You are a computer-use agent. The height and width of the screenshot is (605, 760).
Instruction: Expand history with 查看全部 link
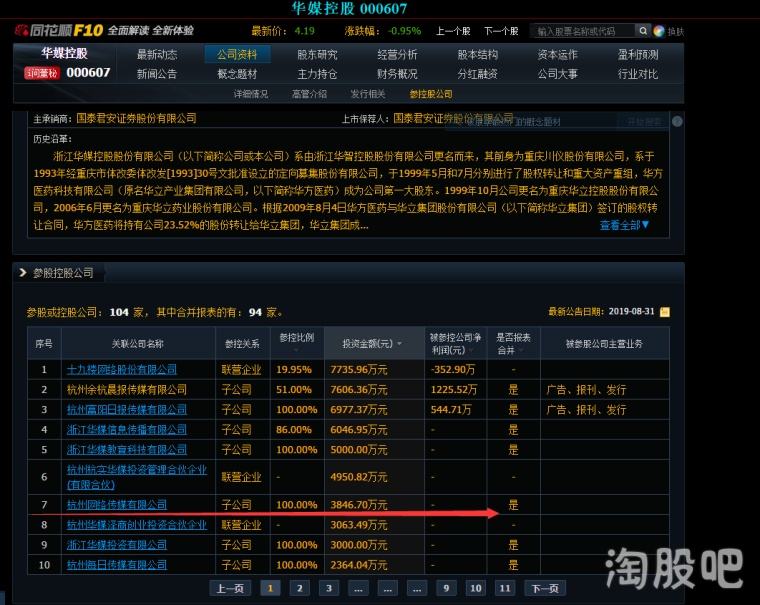point(624,225)
